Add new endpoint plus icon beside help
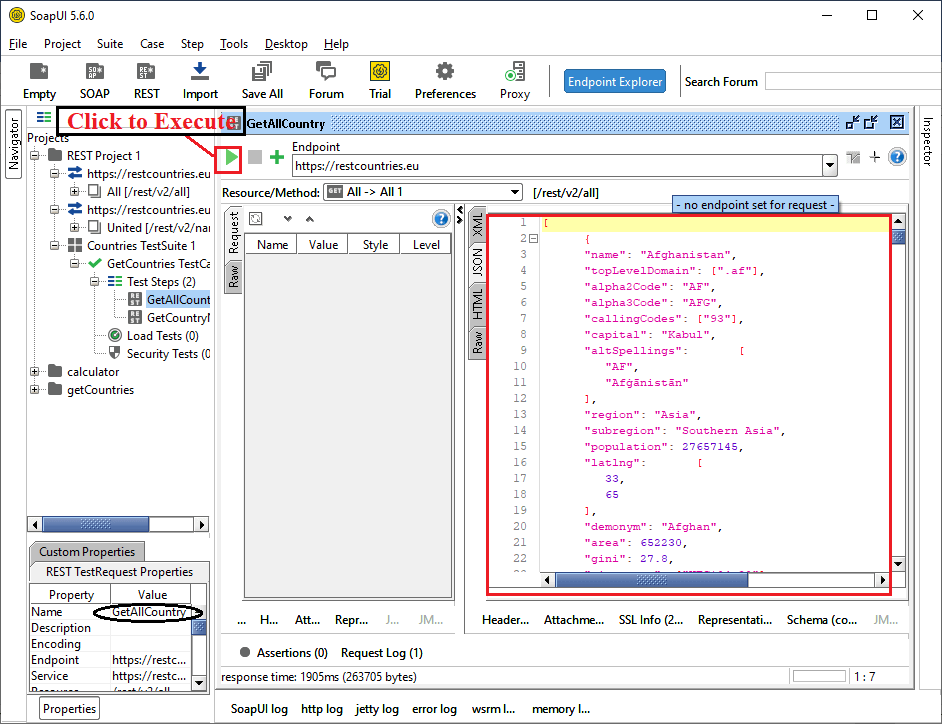The width and height of the screenshot is (942, 724). tap(875, 157)
